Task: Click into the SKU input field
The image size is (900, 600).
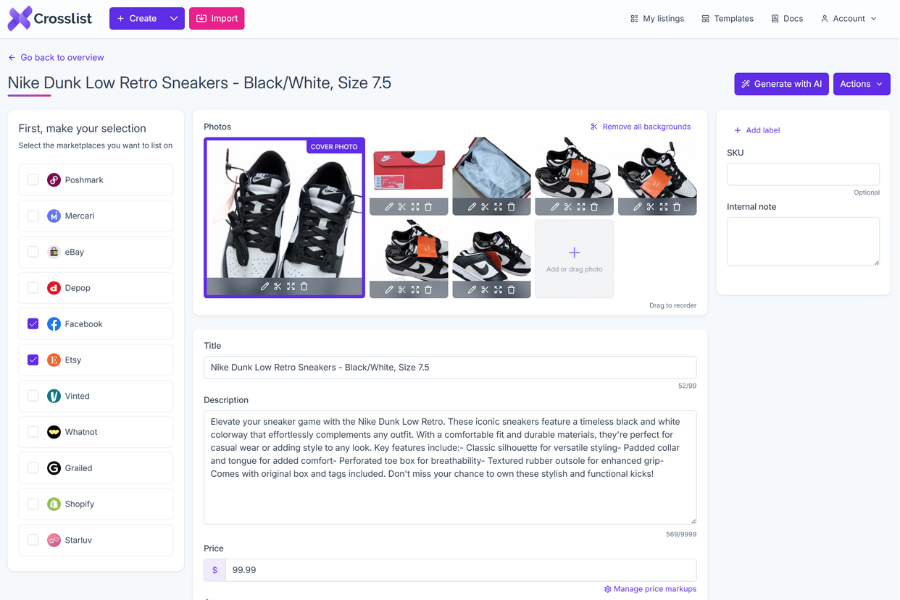Action: tap(803, 174)
